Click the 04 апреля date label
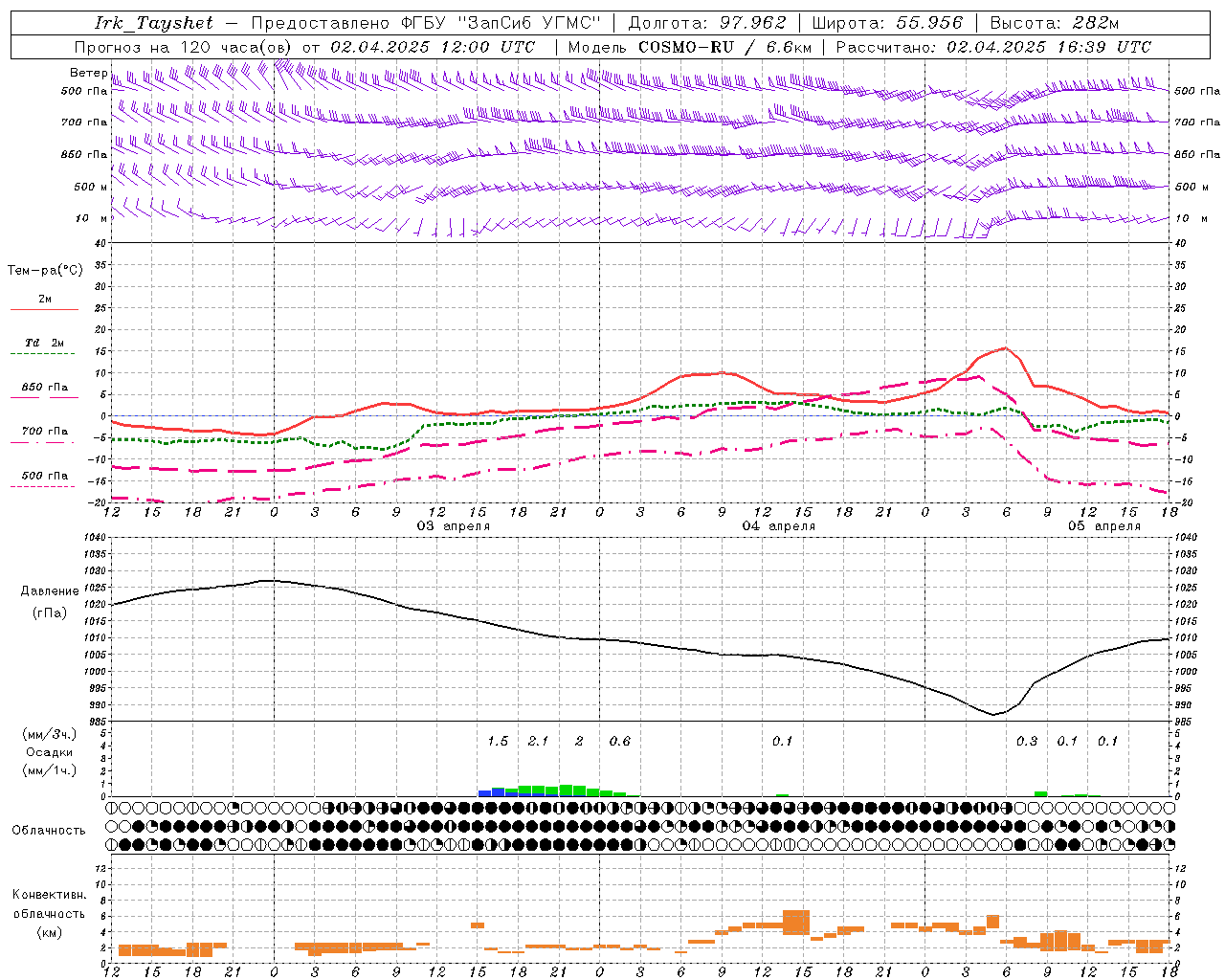The width and height of the screenshot is (1225, 980). [x=779, y=525]
